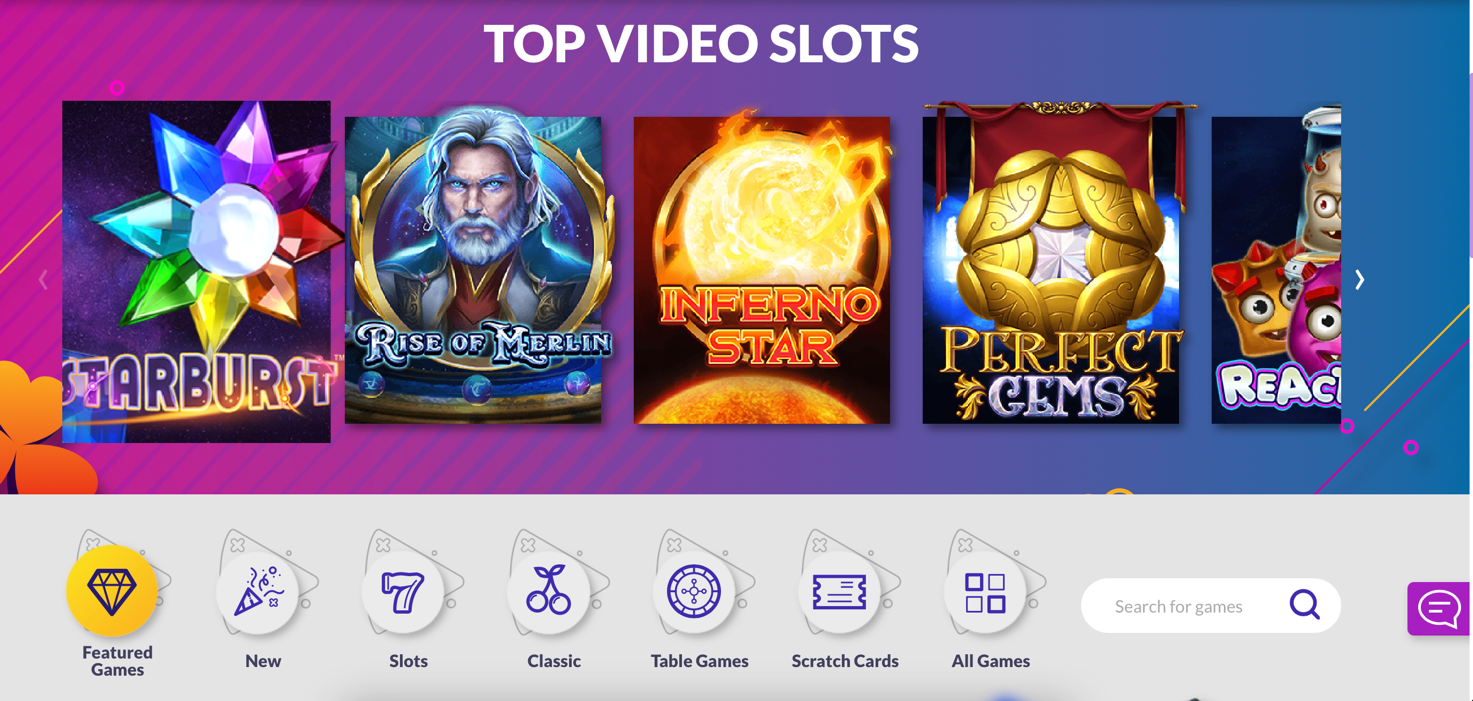Switch to the Scratch Cards label
The image size is (1473, 701).
845,661
